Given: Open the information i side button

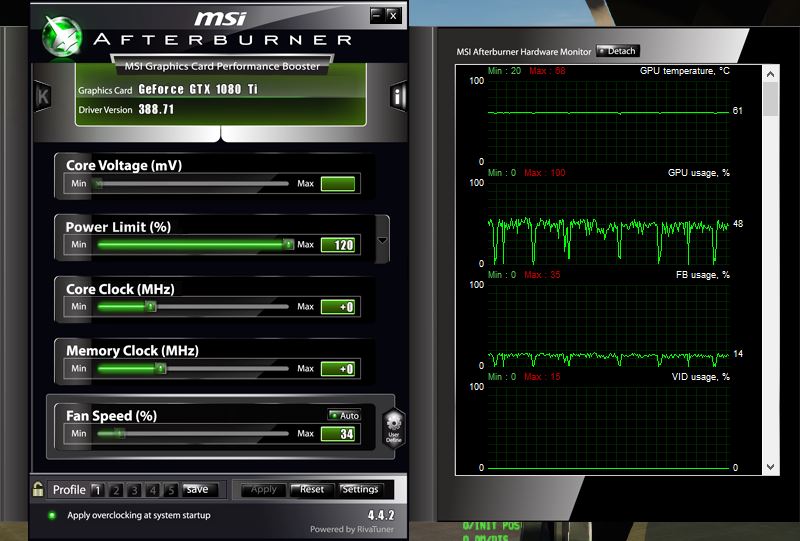Looking at the screenshot, I should point(398,95).
